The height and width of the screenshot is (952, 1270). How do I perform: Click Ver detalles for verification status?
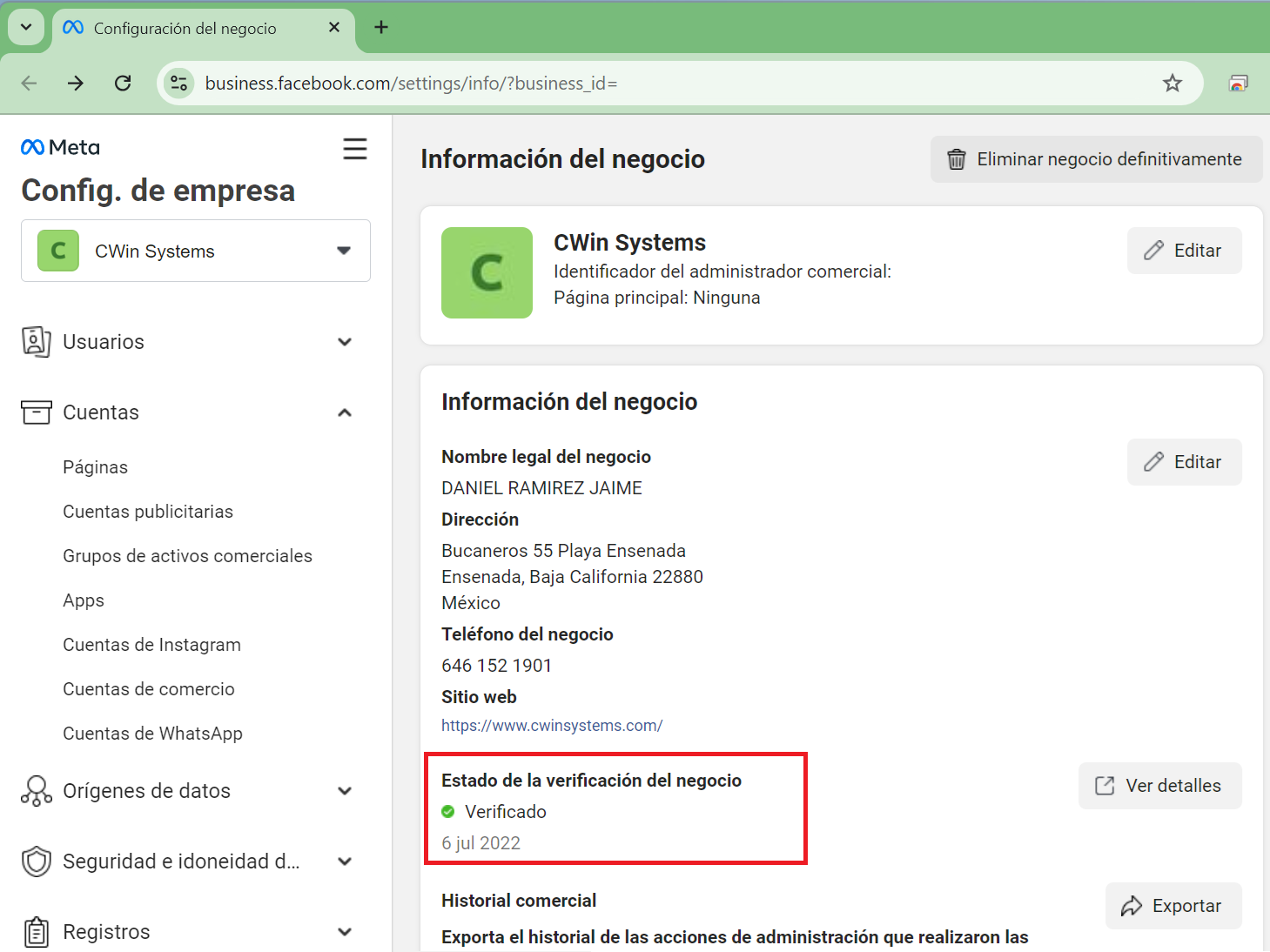(1159, 786)
